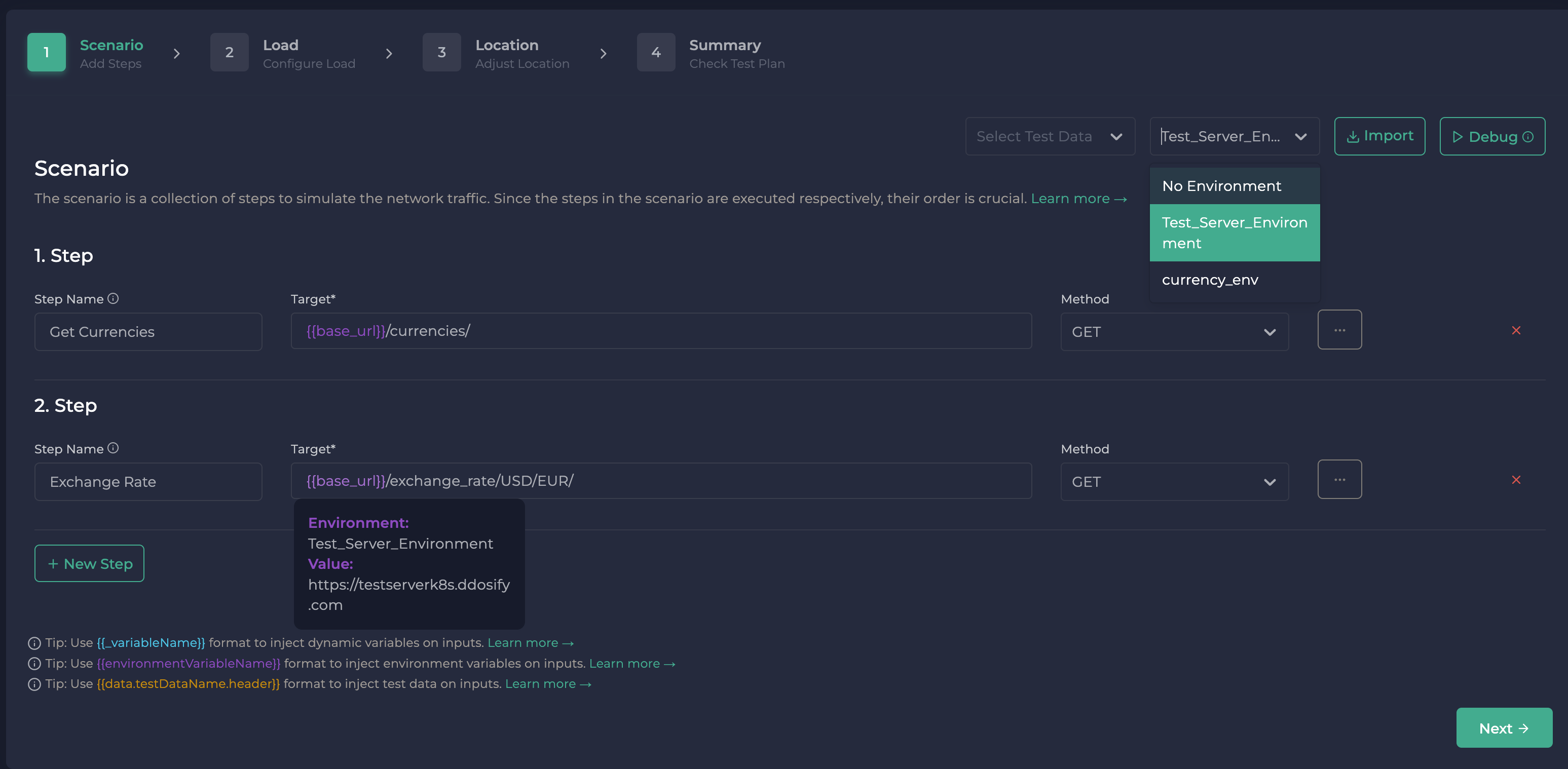Delete the Exchange Rate step with red X
Image resolution: width=1568 pixels, height=769 pixels.
[1516, 481]
